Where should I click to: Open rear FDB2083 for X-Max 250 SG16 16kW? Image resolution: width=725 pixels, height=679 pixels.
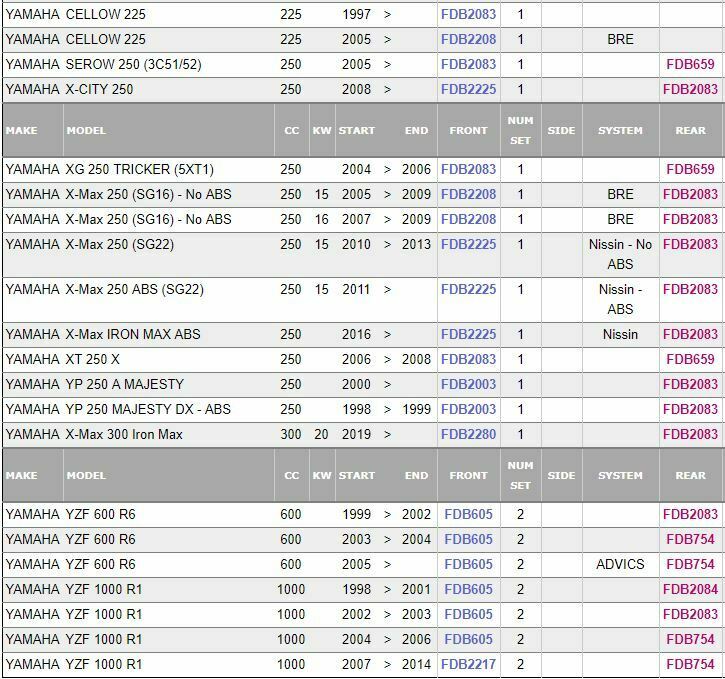[x=690, y=219]
